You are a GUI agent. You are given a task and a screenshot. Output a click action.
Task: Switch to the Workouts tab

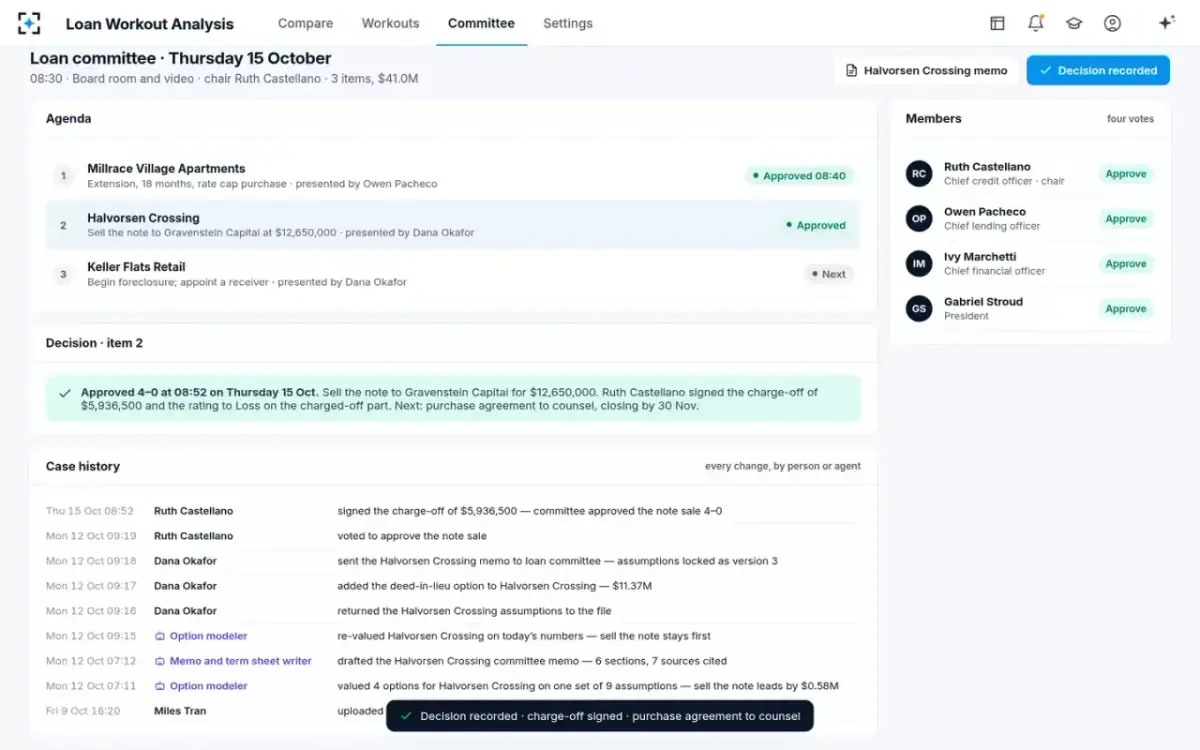(391, 23)
